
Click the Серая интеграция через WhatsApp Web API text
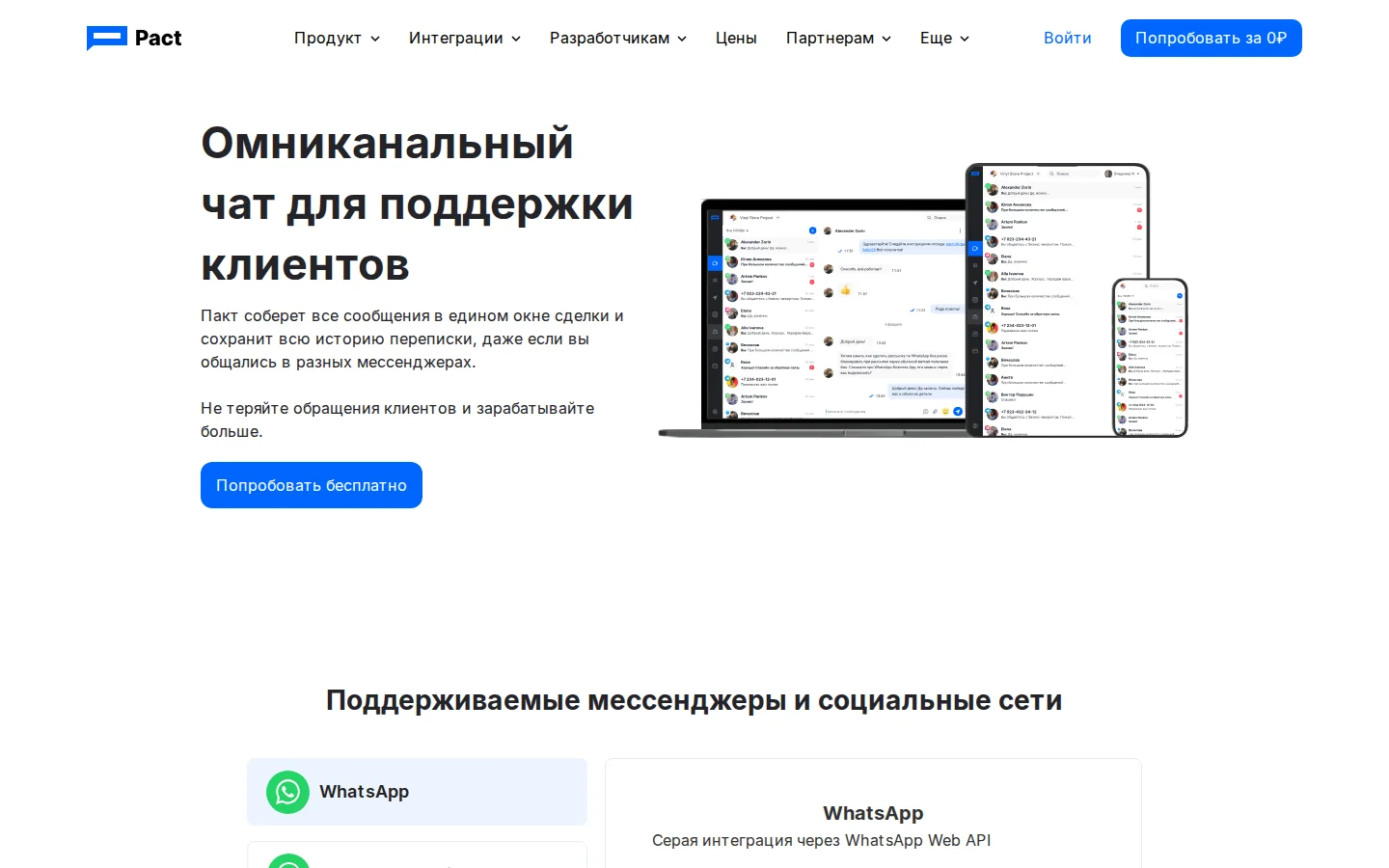pyautogui.click(x=822, y=840)
